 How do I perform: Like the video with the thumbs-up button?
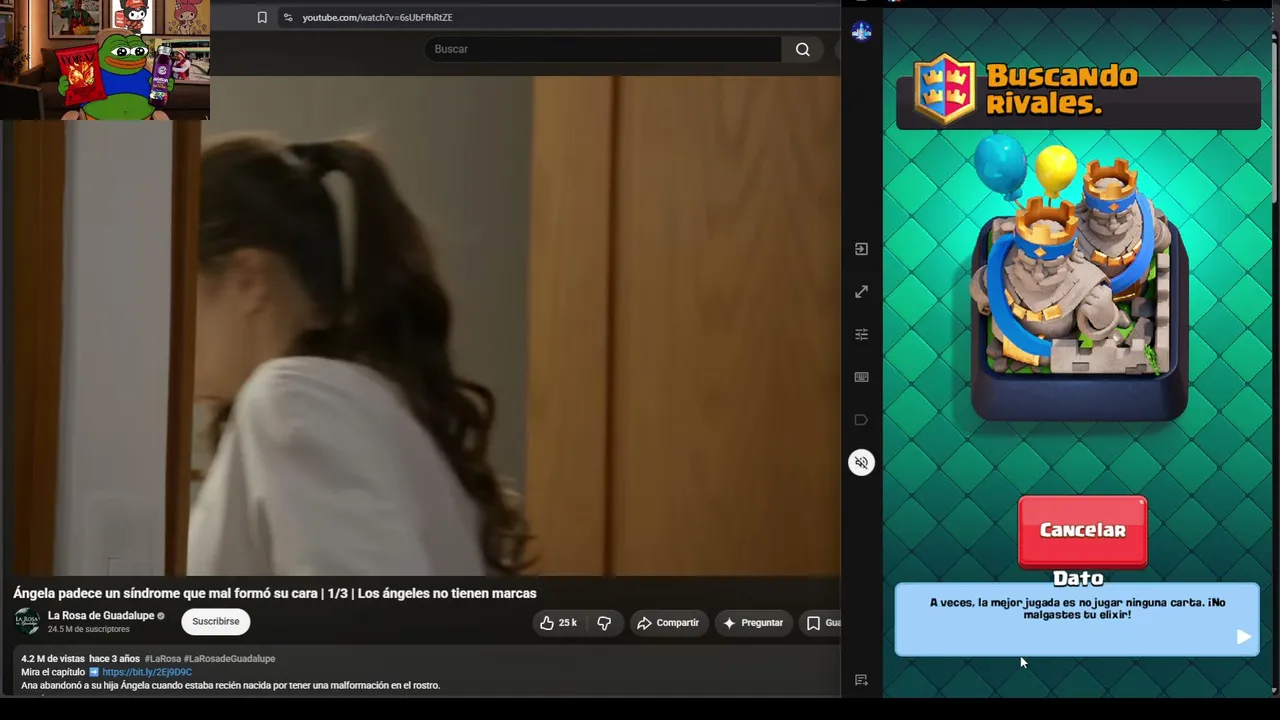pos(558,623)
